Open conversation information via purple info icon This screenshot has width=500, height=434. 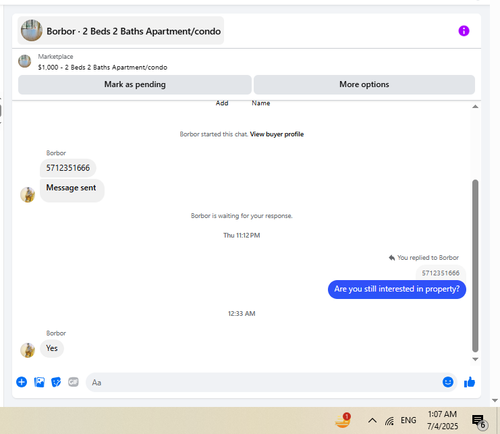[x=464, y=31]
